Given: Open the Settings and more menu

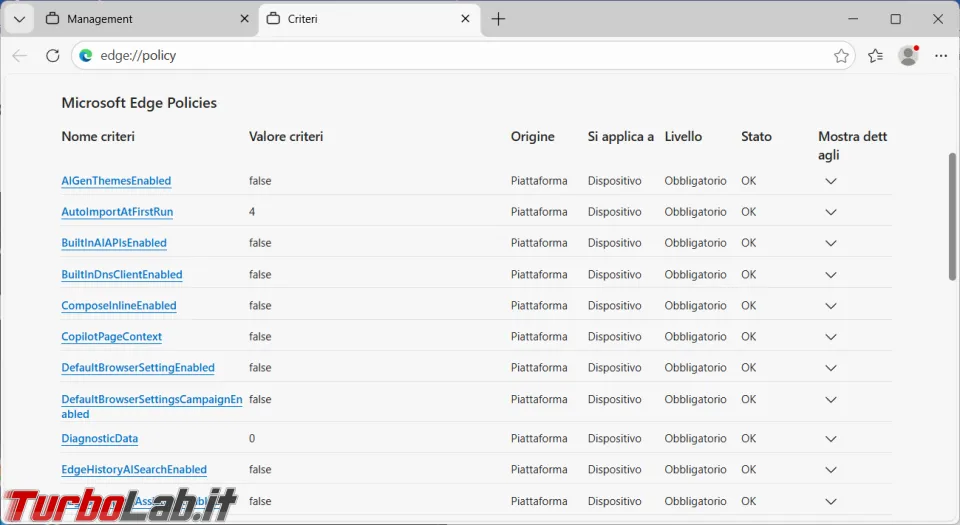Looking at the screenshot, I should pos(941,56).
